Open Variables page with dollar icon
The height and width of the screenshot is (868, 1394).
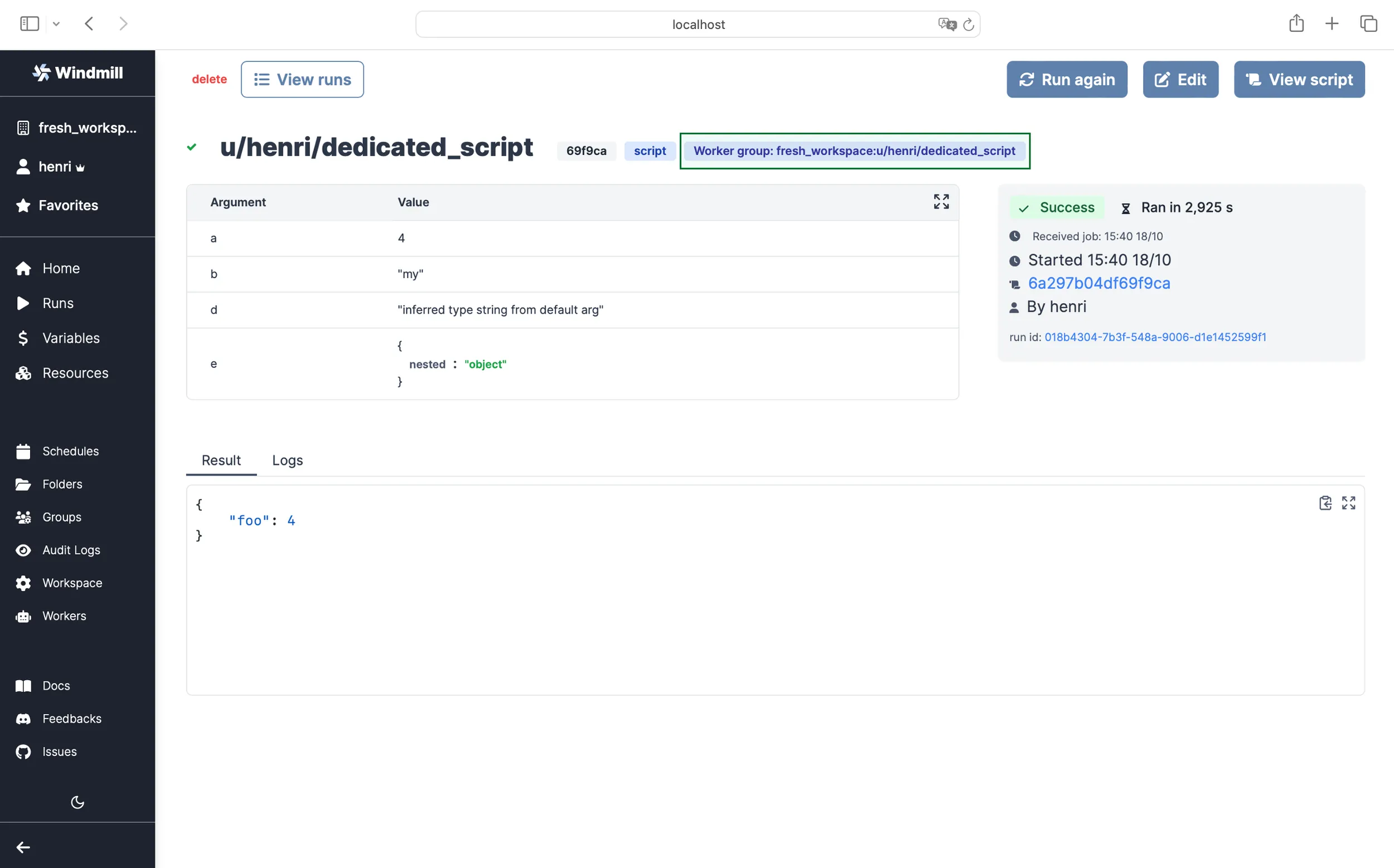(70, 338)
